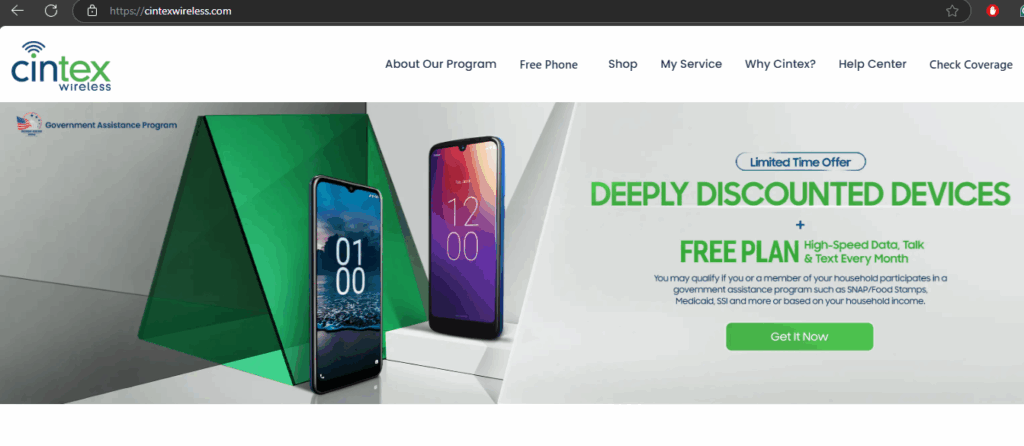
Task: Go to the Help Center
Action: pos(872,64)
